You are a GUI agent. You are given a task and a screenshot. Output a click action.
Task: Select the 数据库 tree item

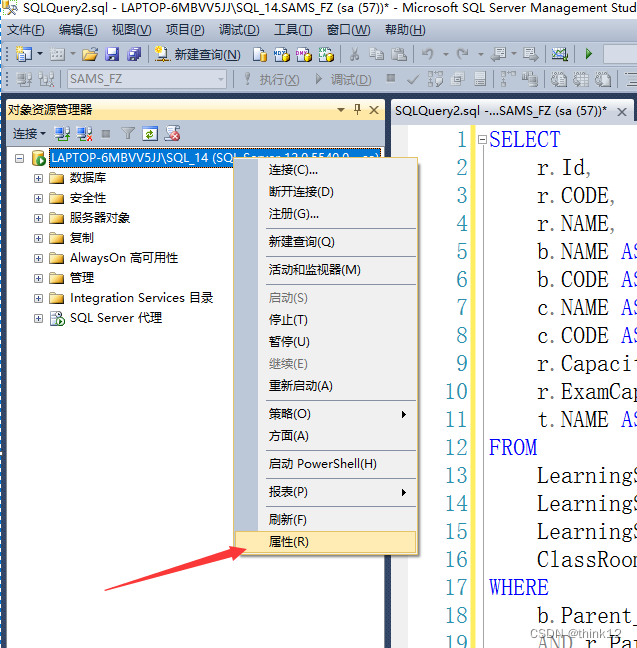point(88,178)
